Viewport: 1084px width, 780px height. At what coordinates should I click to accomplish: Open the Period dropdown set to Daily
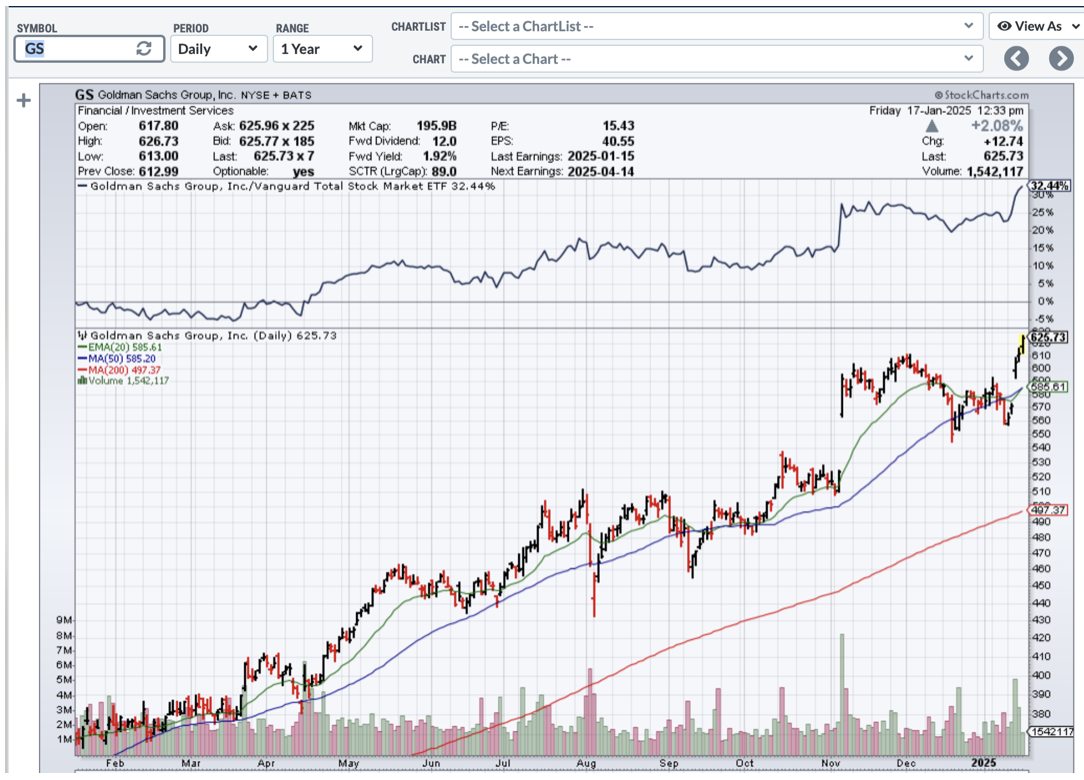tap(217, 48)
